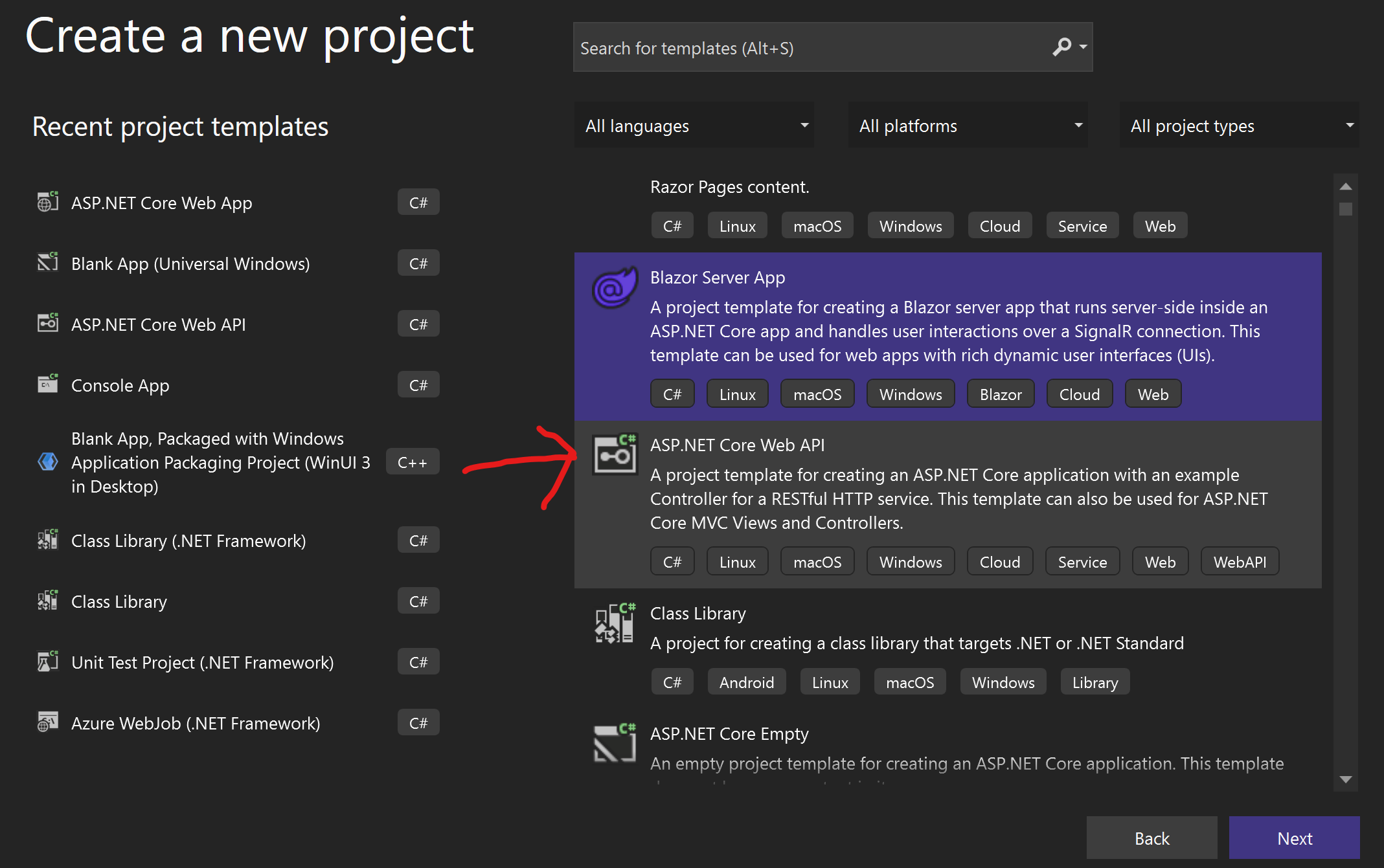Open the All languages dropdown
The width and height of the screenshot is (1384, 868).
[694, 126]
